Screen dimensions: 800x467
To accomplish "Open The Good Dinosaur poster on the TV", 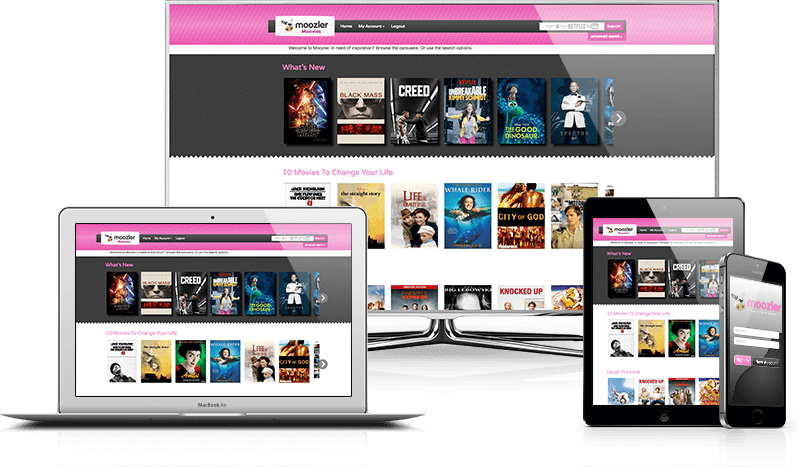I will point(521,111).
